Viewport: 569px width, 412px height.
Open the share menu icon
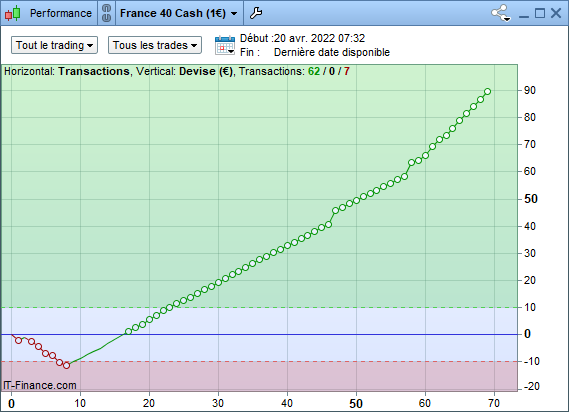501,13
